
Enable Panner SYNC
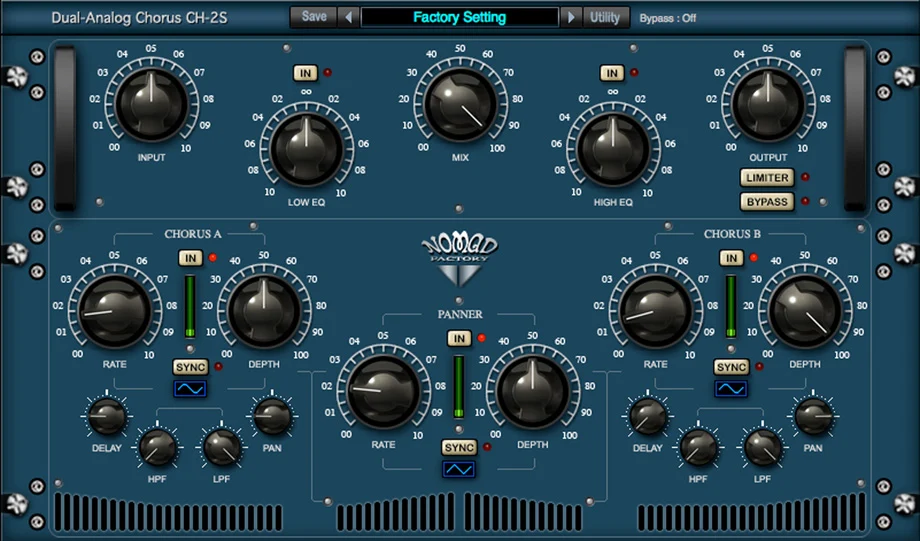point(459,448)
